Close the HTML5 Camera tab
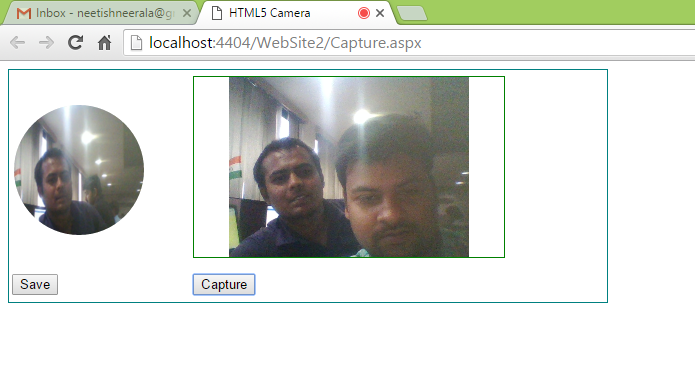 pyautogui.click(x=380, y=13)
